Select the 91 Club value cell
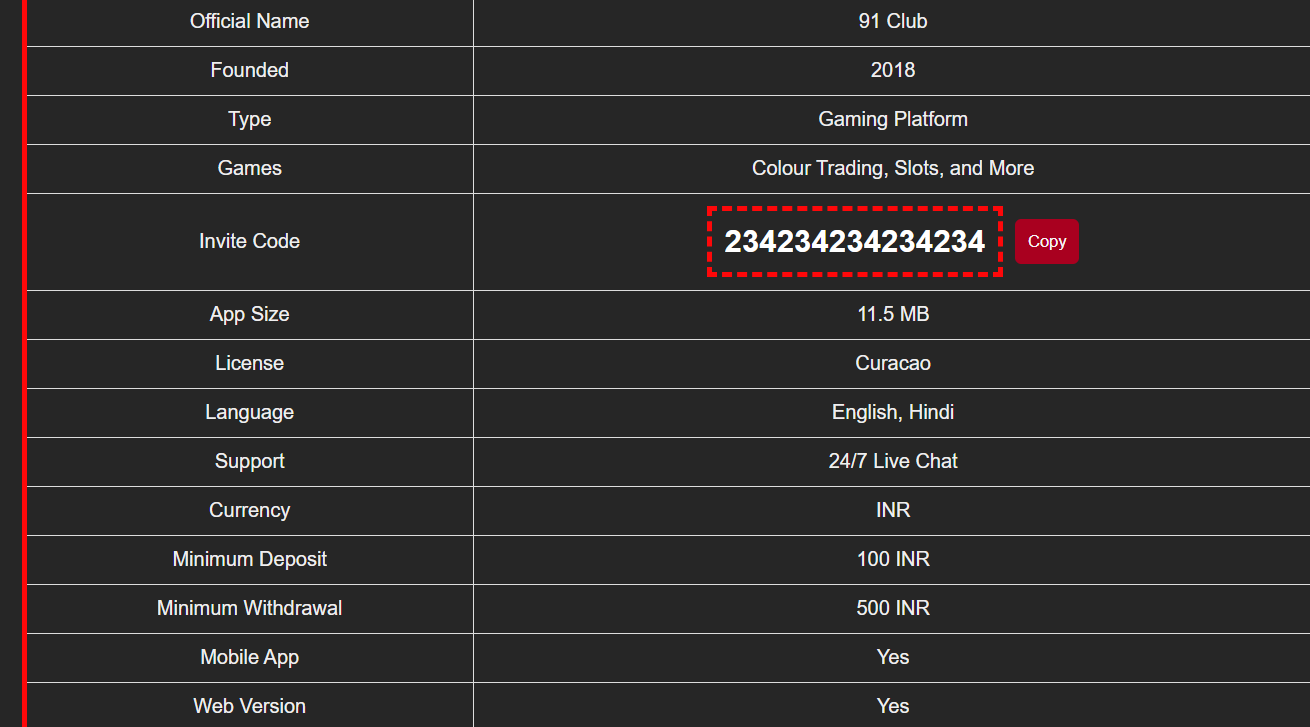1310x727 pixels. pos(892,21)
